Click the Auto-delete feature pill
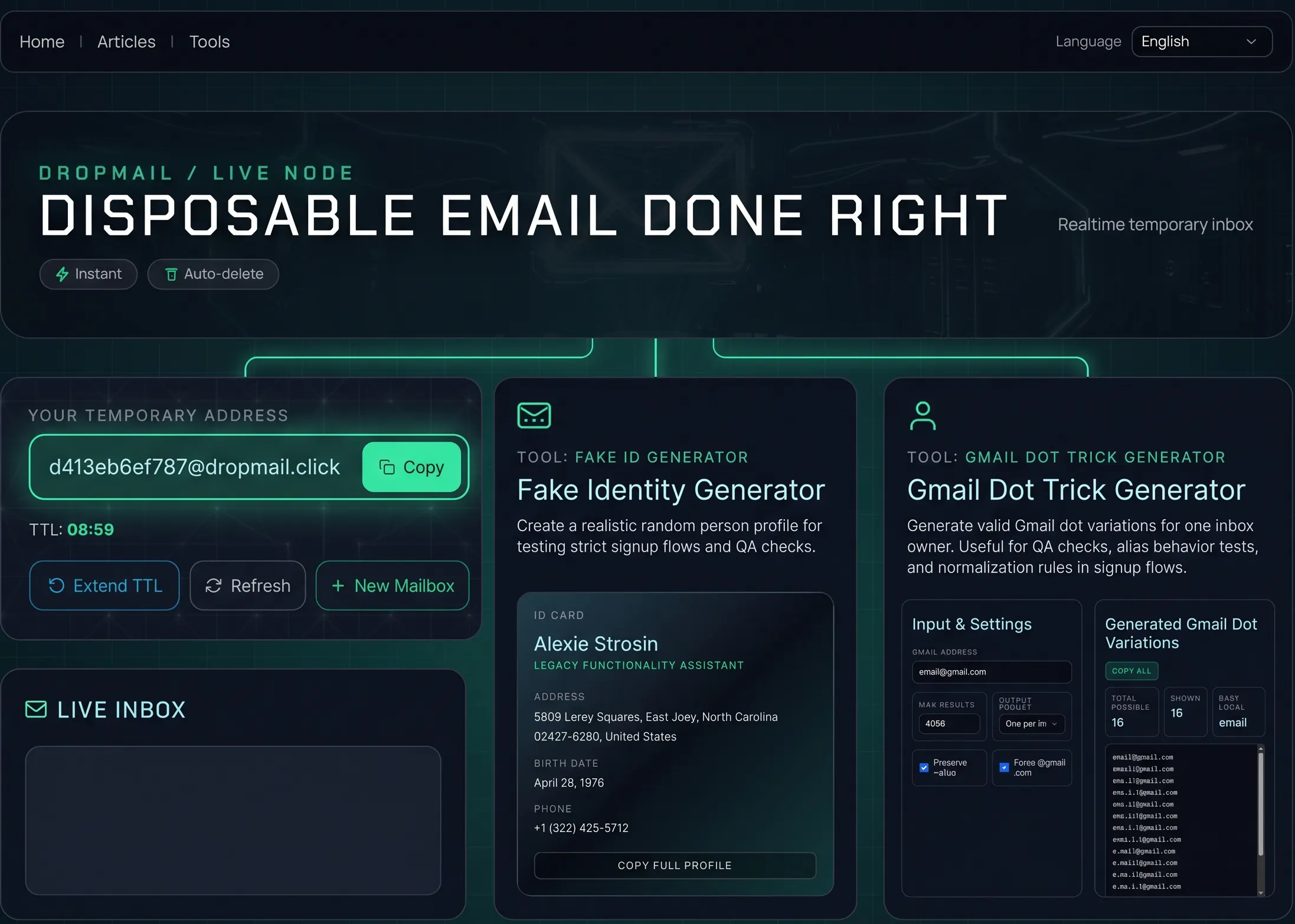The image size is (1295, 924). [x=213, y=274]
